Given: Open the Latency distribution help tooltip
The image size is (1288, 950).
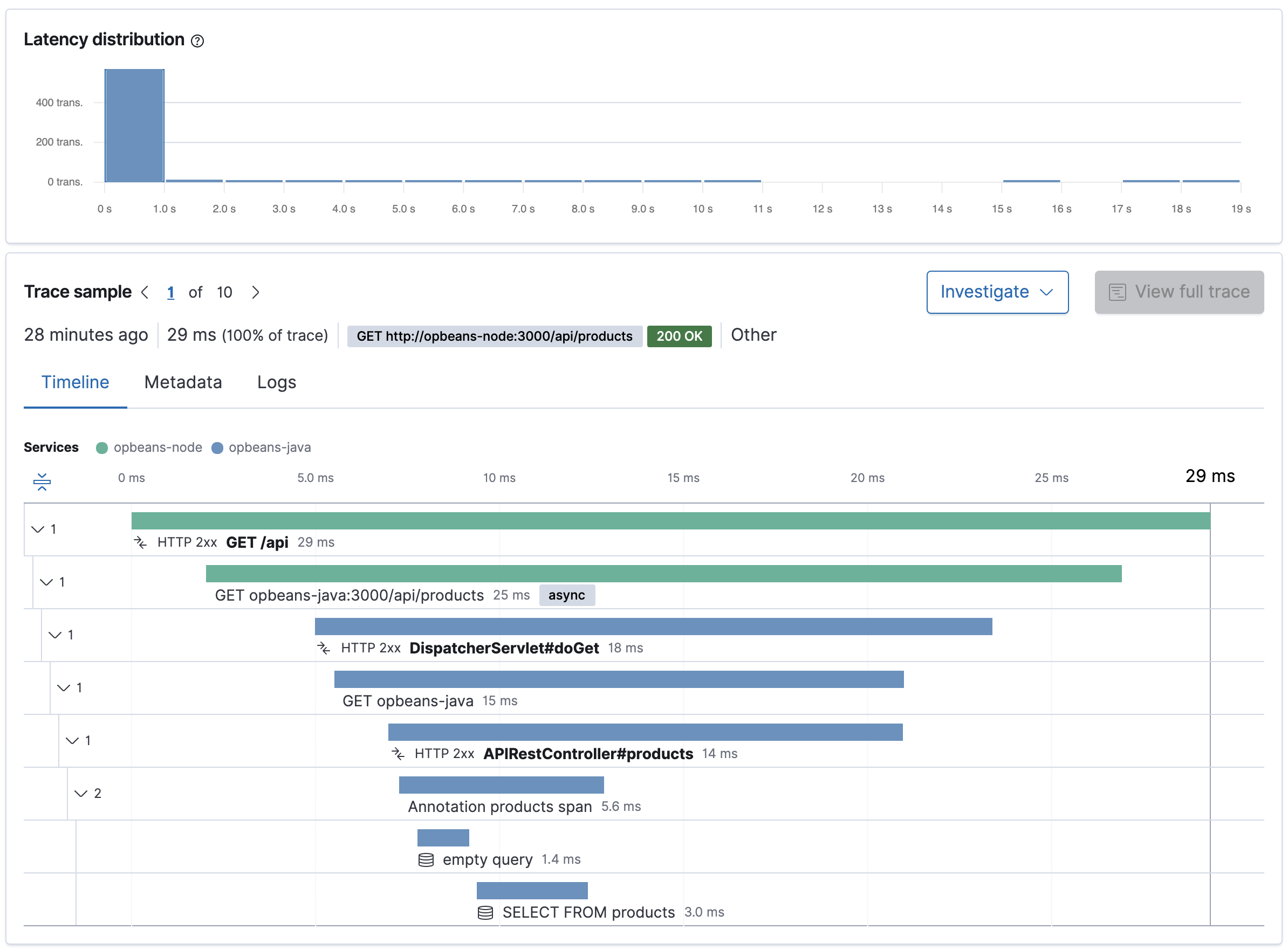Looking at the screenshot, I should pos(197,41).
